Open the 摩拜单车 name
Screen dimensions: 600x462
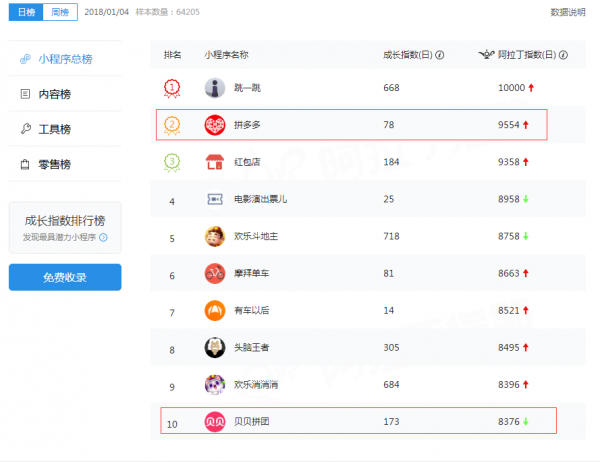point(251,273)
